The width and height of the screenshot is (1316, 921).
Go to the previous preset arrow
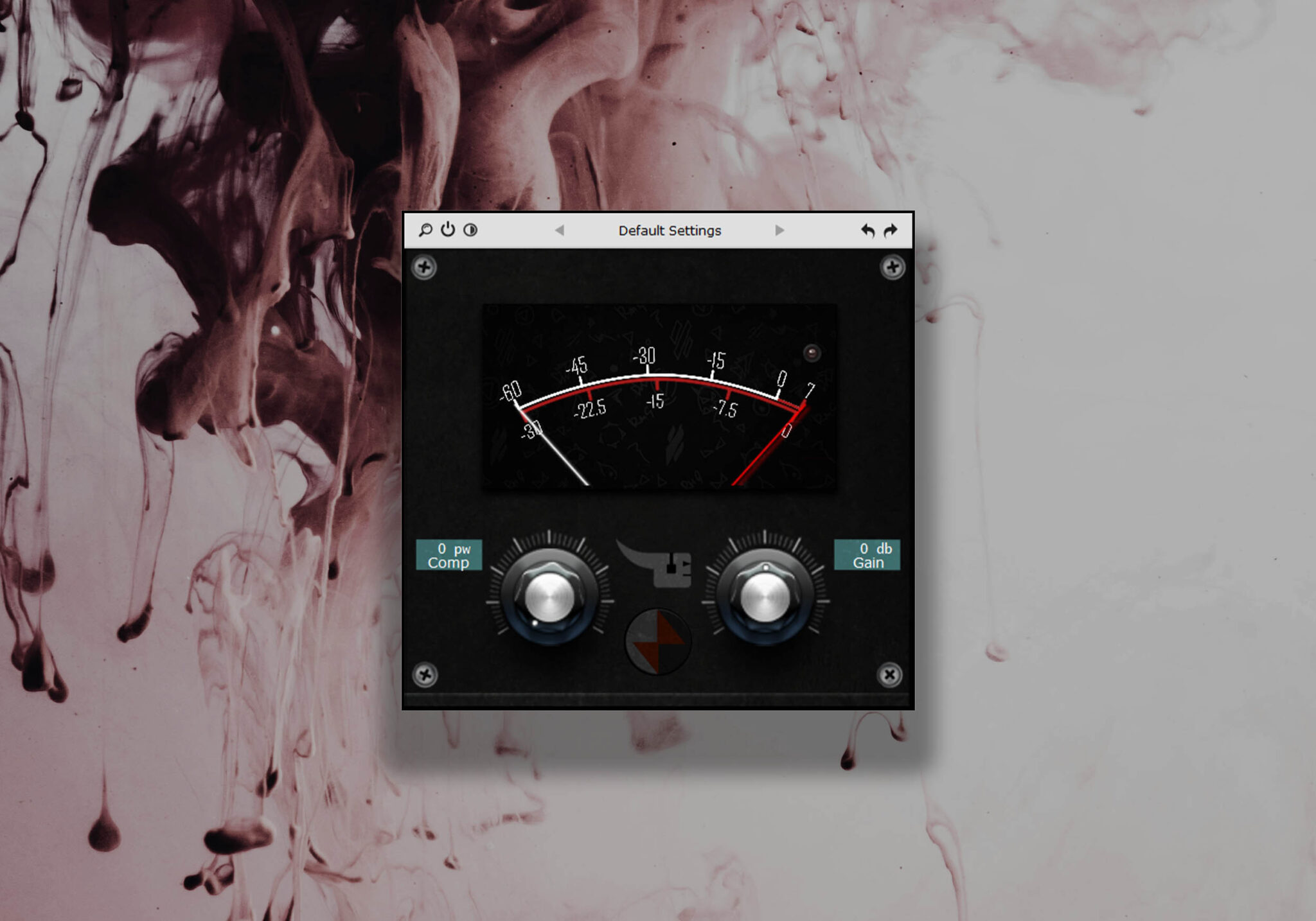click(560, 230)
